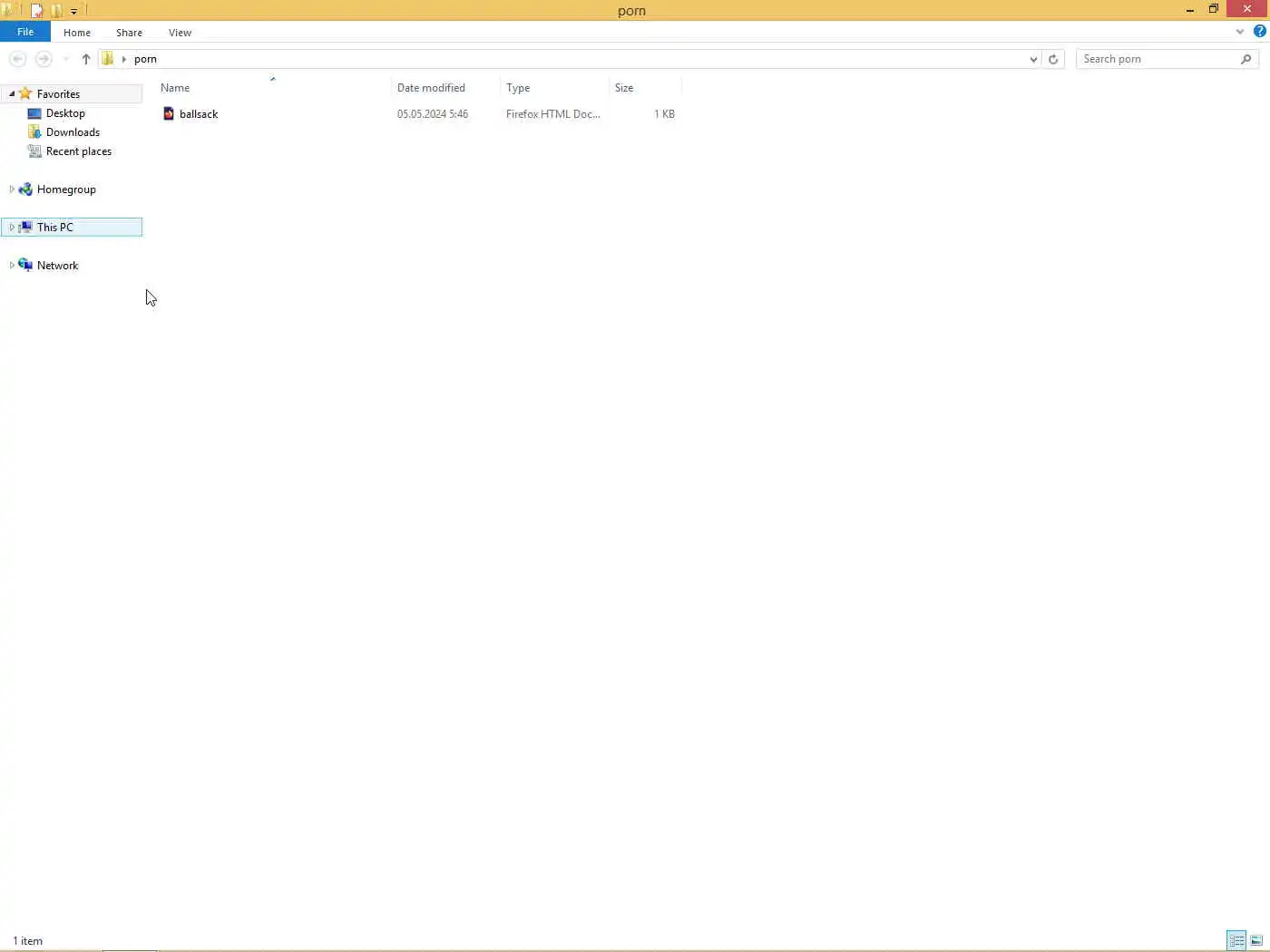
Task: Sort files by the Type column
Action: pos(554,88)
